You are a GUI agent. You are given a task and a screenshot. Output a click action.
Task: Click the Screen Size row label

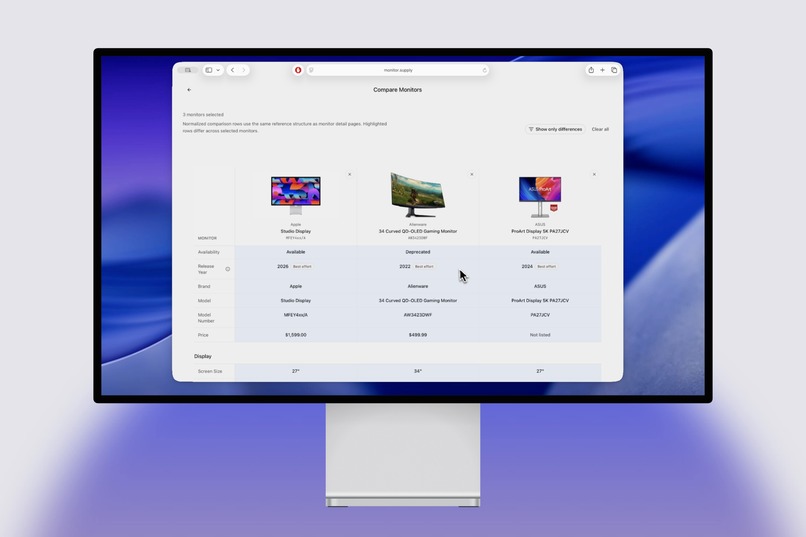tap(210, 371)
